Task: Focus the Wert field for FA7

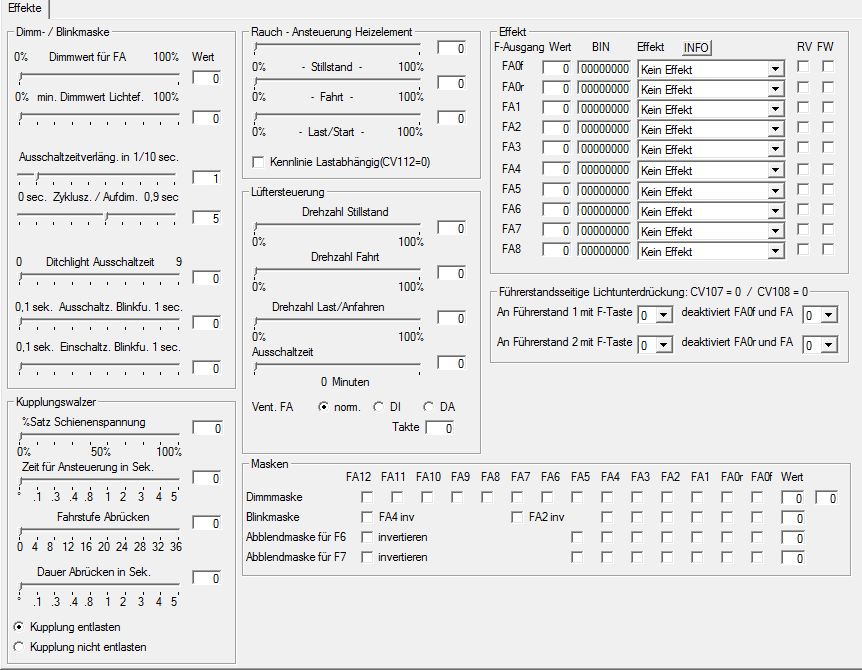Action: 556,231
